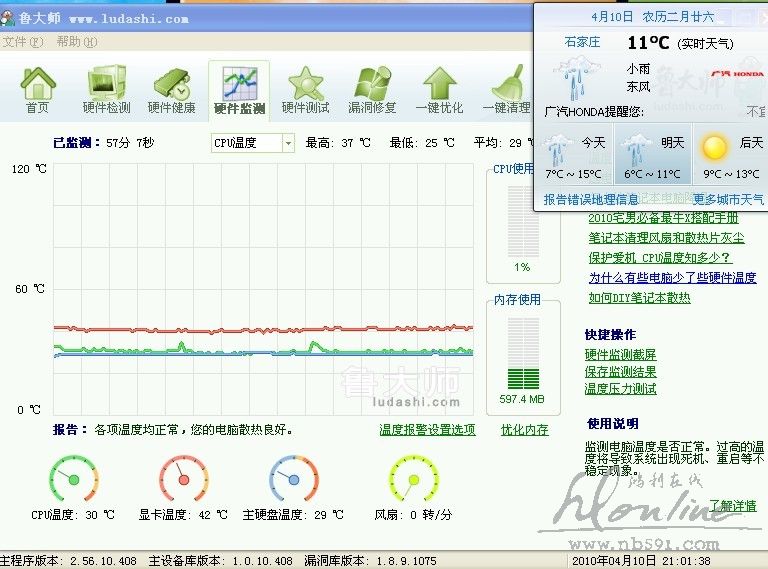Click the 广汽 HONDA logo in weather popup
The width and height of the screenshot is (768, 569).
(x=737, y=73)
